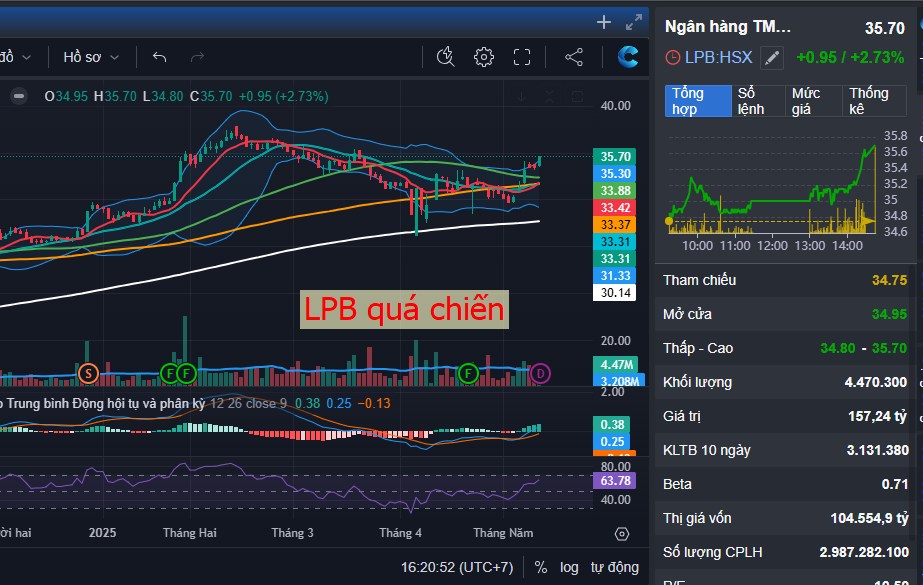Select the Mở cửa value 34.95
The image size is (923, 585).
889,314
